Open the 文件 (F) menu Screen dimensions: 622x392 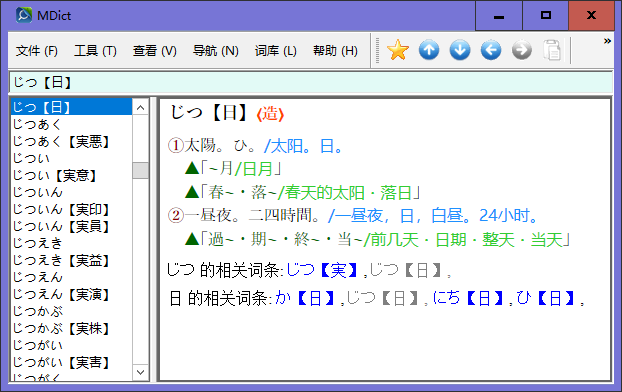point(36,51)
